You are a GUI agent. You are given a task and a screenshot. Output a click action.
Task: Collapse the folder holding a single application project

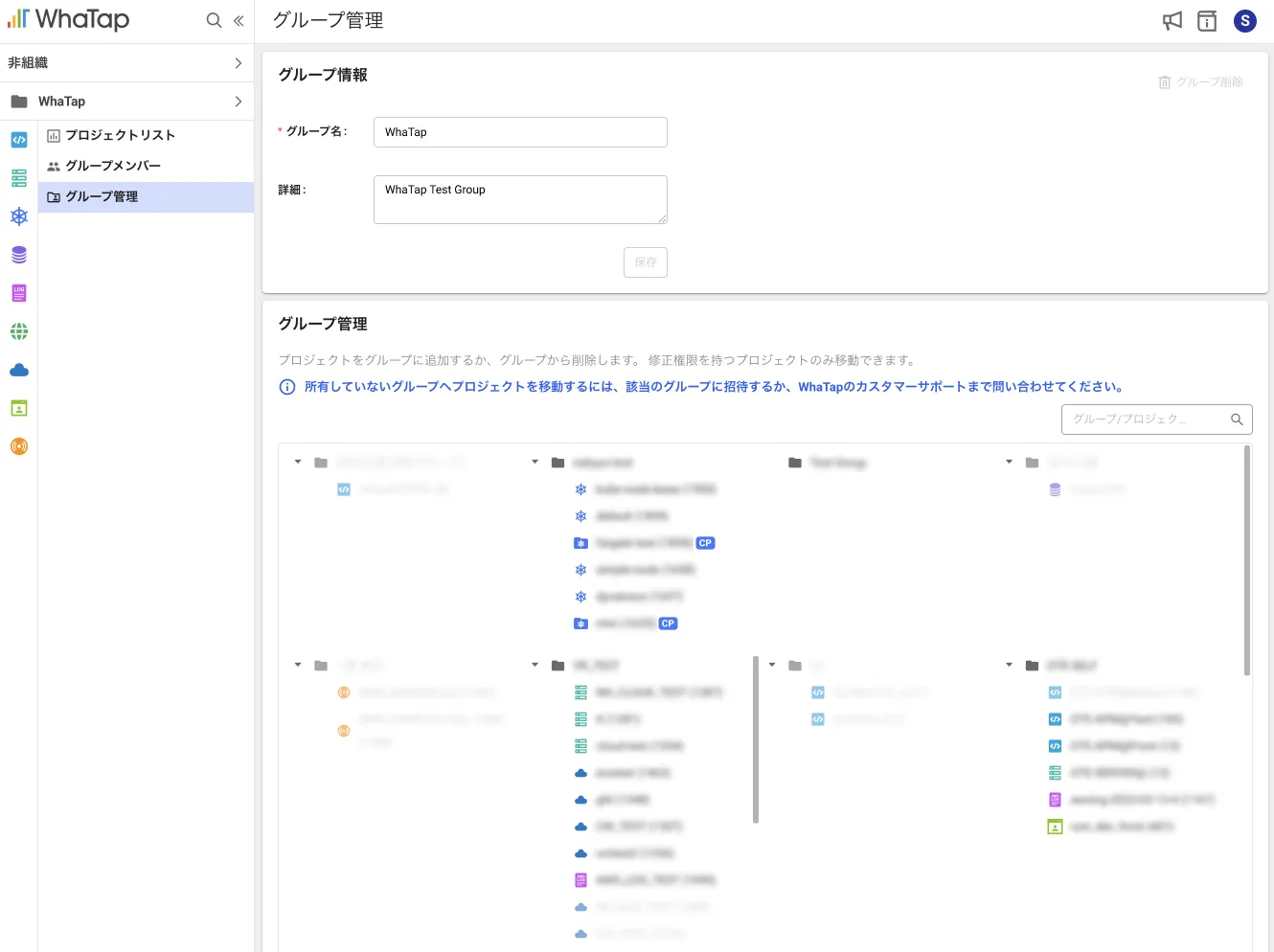298,463
